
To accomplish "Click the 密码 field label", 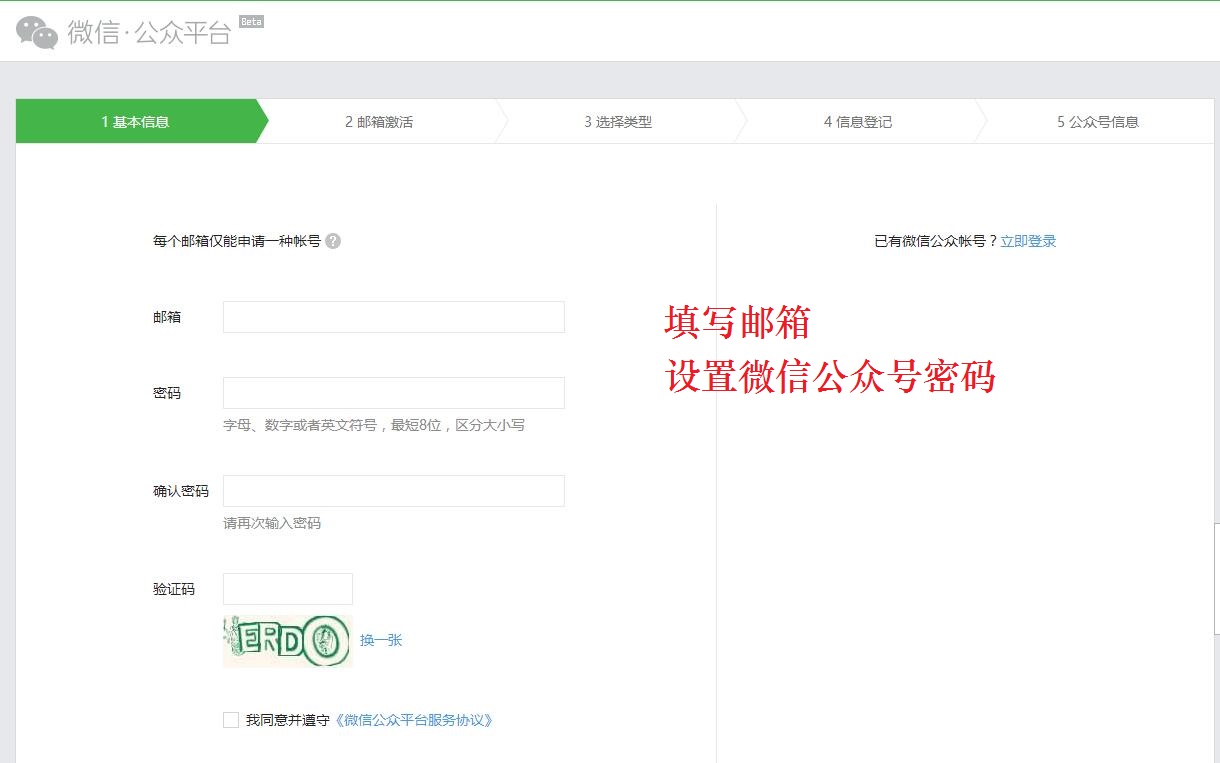I will 167,393.
